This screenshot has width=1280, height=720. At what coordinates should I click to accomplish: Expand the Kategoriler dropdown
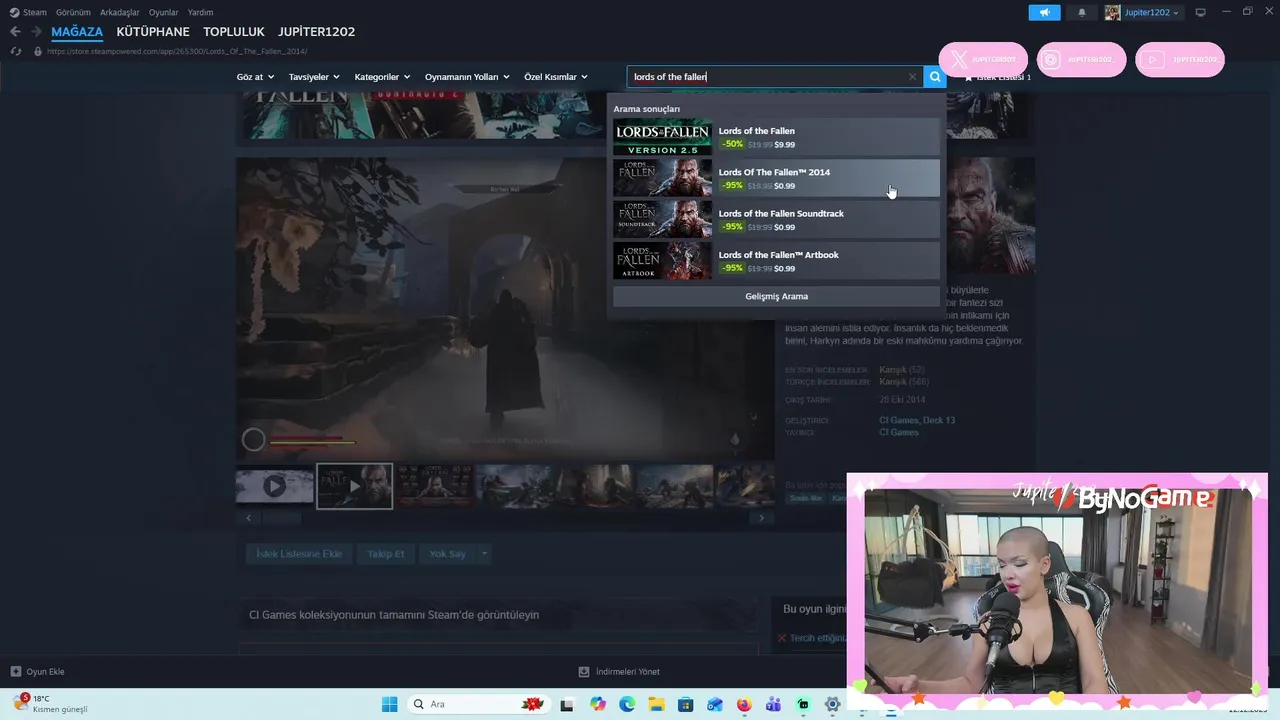point(382,77)
